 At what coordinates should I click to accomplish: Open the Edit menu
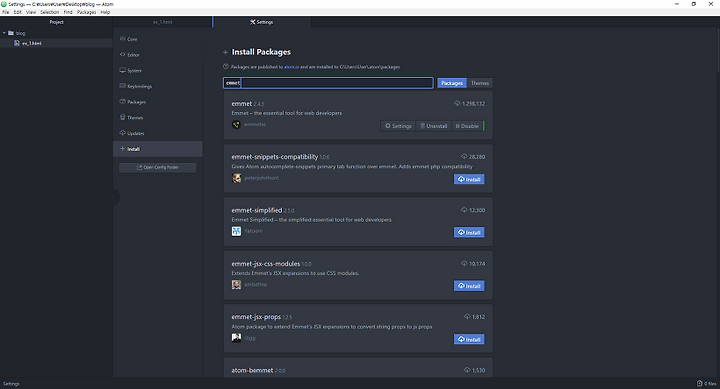pos(17,12)
